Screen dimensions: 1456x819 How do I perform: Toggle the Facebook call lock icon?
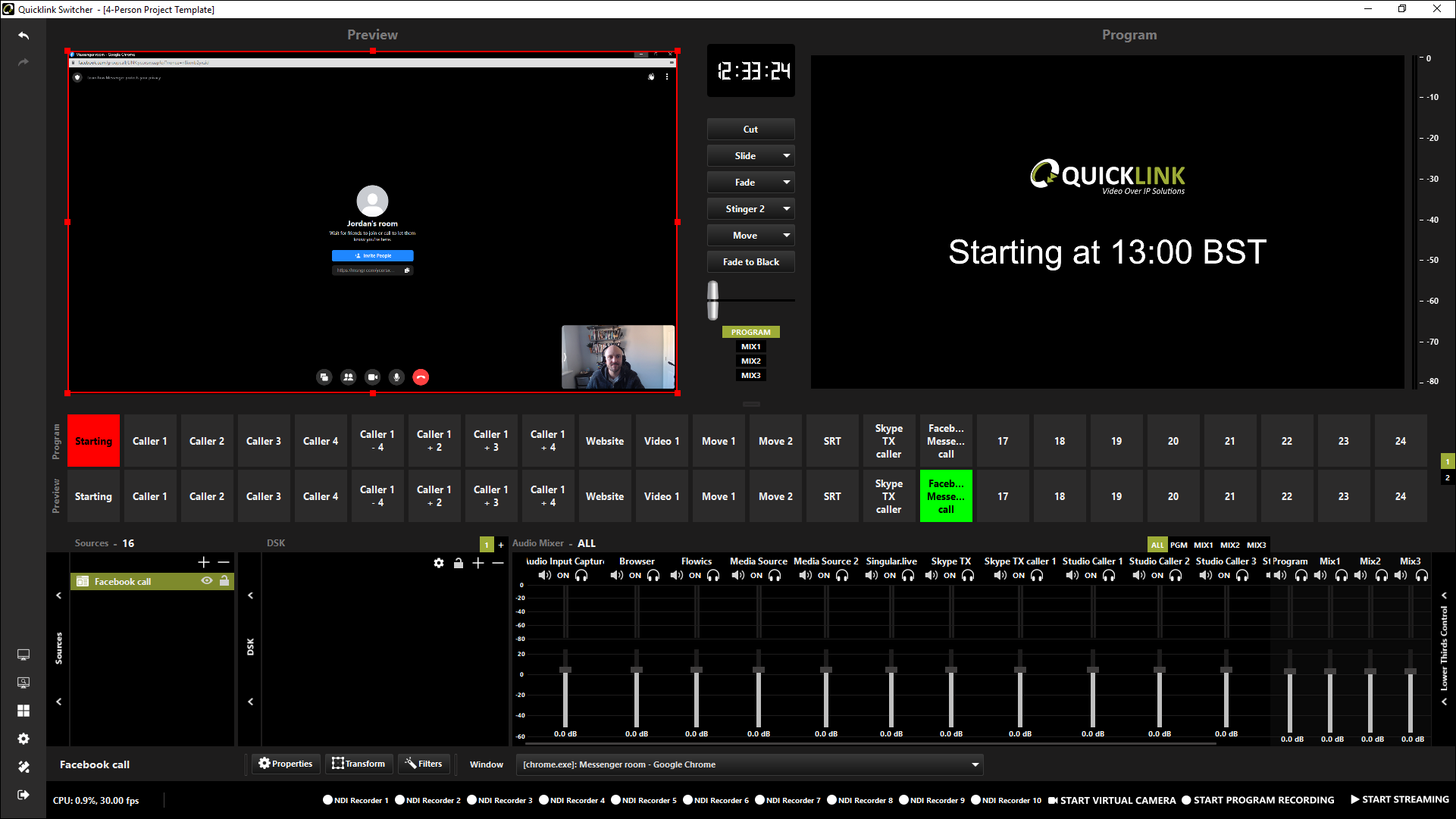pyautogui.click(x=224, y=581)
